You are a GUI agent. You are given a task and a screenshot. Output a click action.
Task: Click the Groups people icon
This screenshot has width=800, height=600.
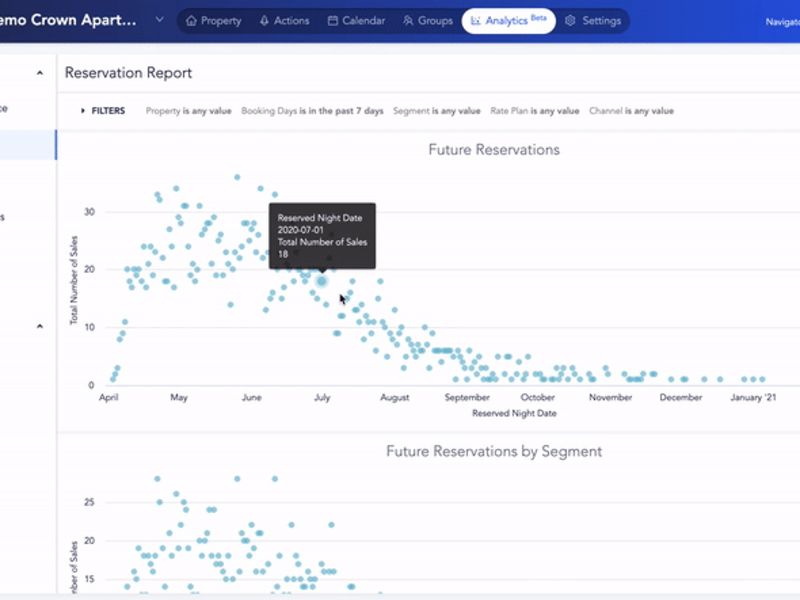[408, 21]
